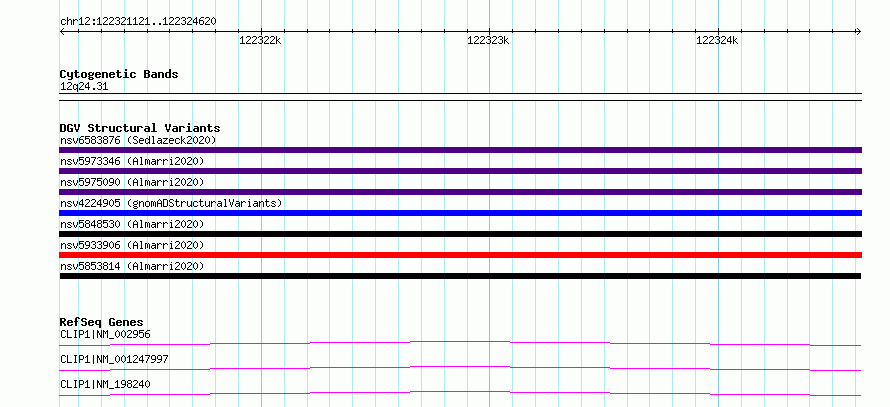Click the Cytogenetic Bands track title
The image size is (890, 407).
[x=119, y=74]
